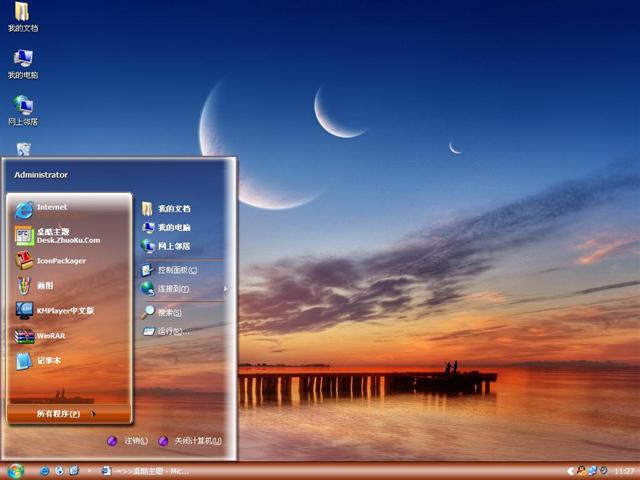Click the 注销 (Log Off) button
Image resolution: width=640 pixels, height=480 pixels.
(x=128, y=441)
